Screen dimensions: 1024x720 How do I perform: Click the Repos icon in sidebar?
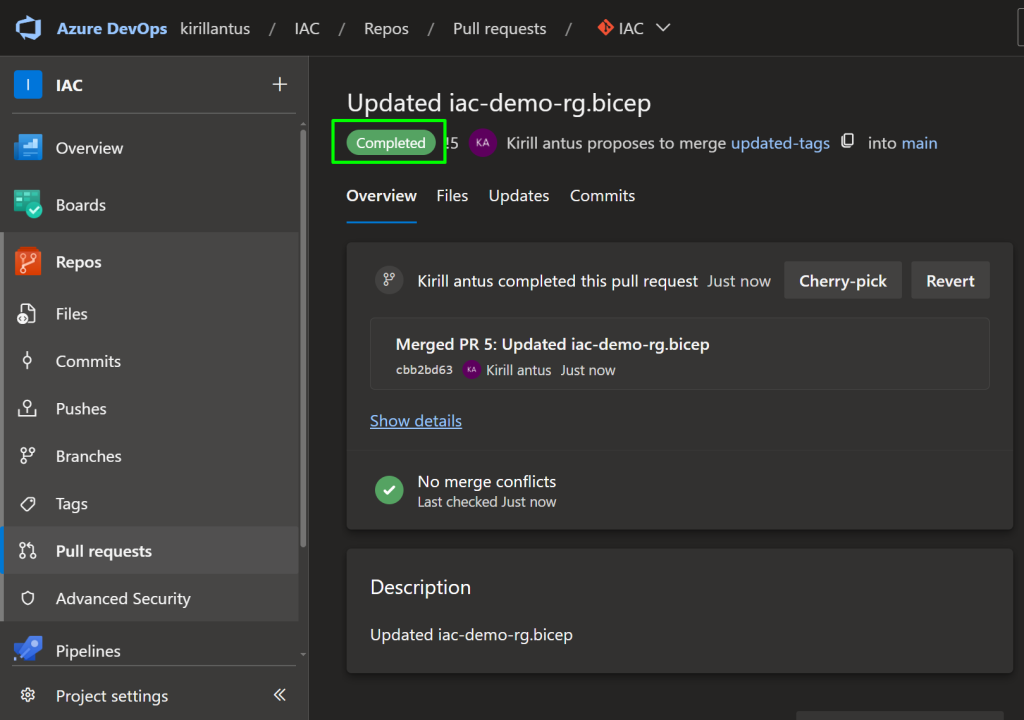(28, 262)
